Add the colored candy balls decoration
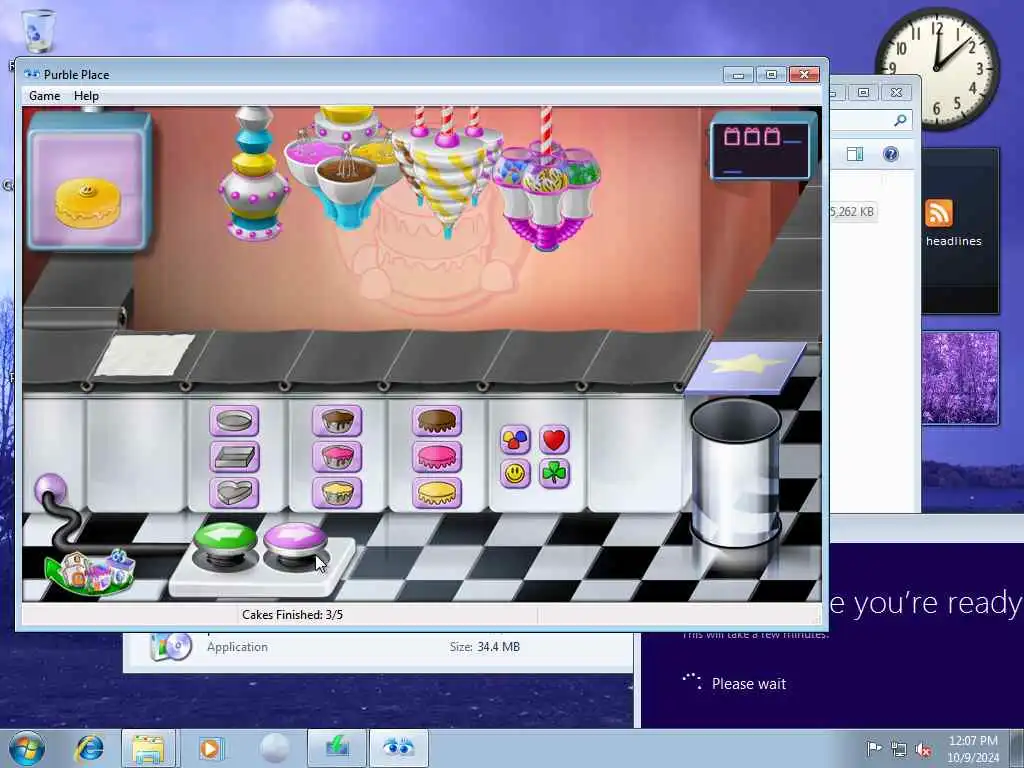1024x768 pixels. pos(515,440)
